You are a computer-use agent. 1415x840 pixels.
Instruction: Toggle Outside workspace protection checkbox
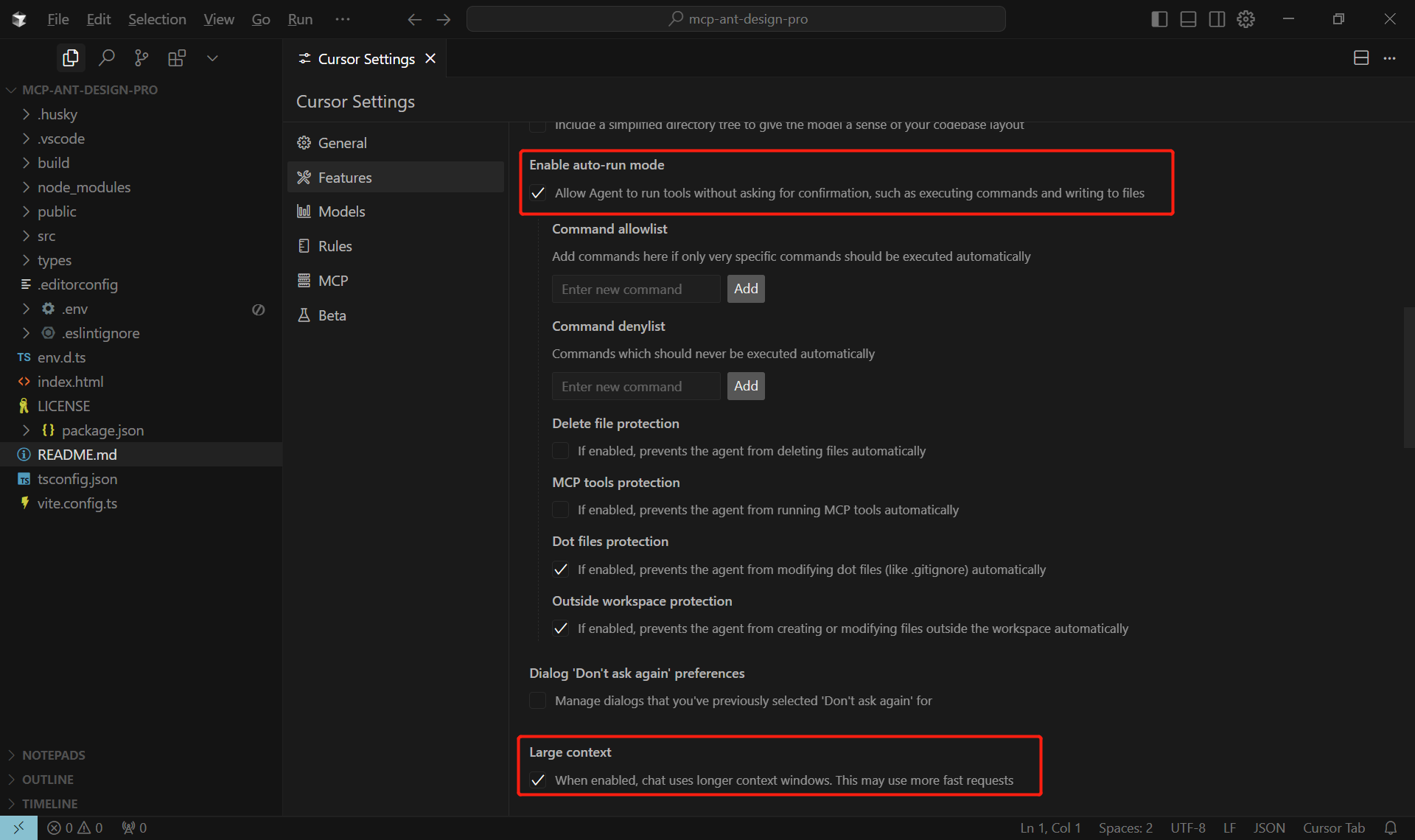561,629
